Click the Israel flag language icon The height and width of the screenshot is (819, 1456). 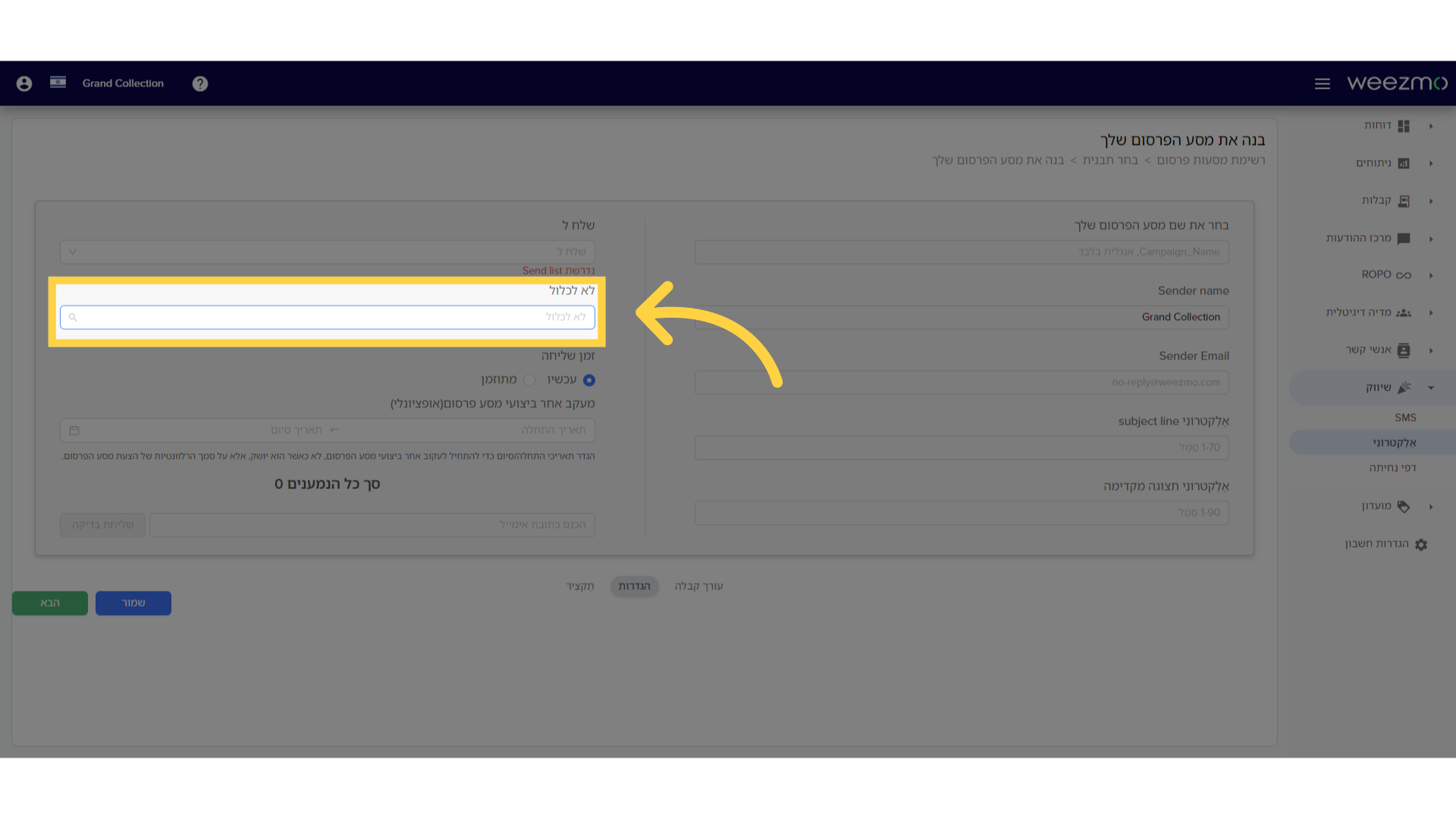(58, 82)
